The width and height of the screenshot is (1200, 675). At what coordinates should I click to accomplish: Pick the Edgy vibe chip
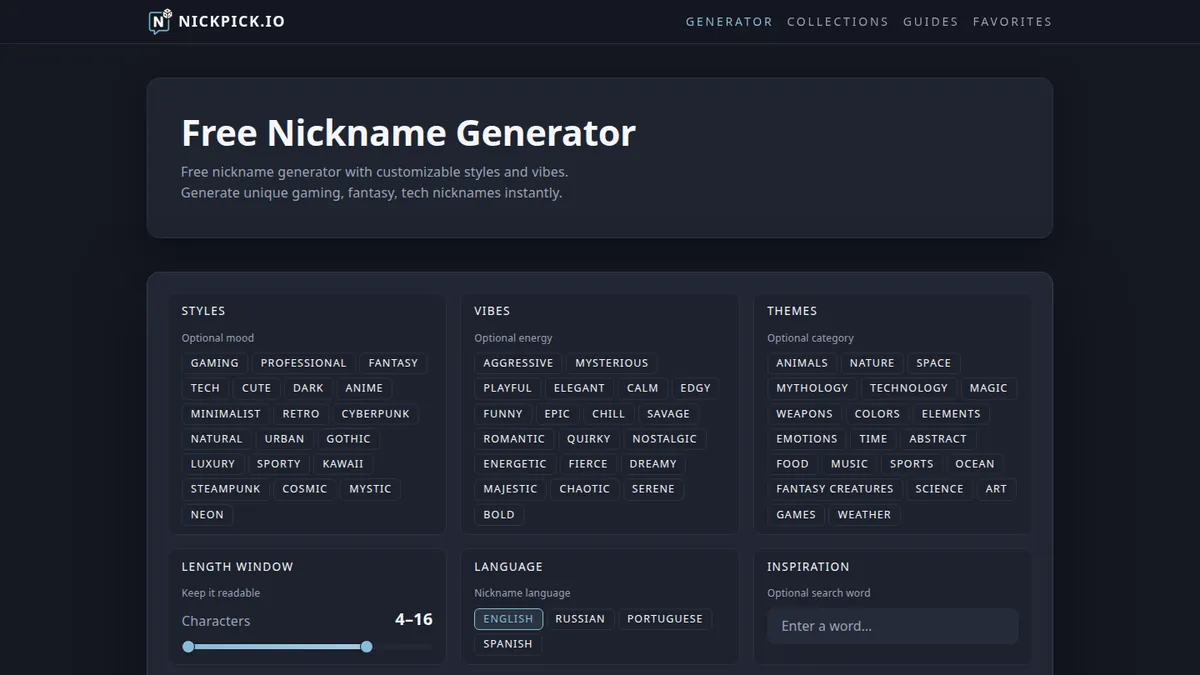695,388
